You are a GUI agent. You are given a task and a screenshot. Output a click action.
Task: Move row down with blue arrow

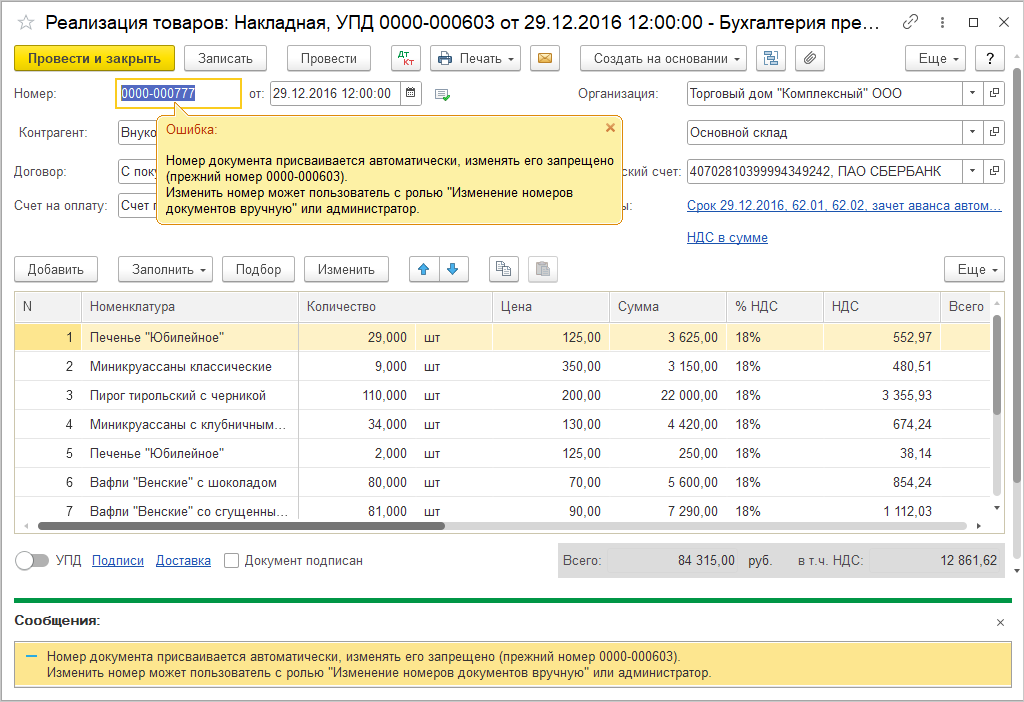(453, 269)
